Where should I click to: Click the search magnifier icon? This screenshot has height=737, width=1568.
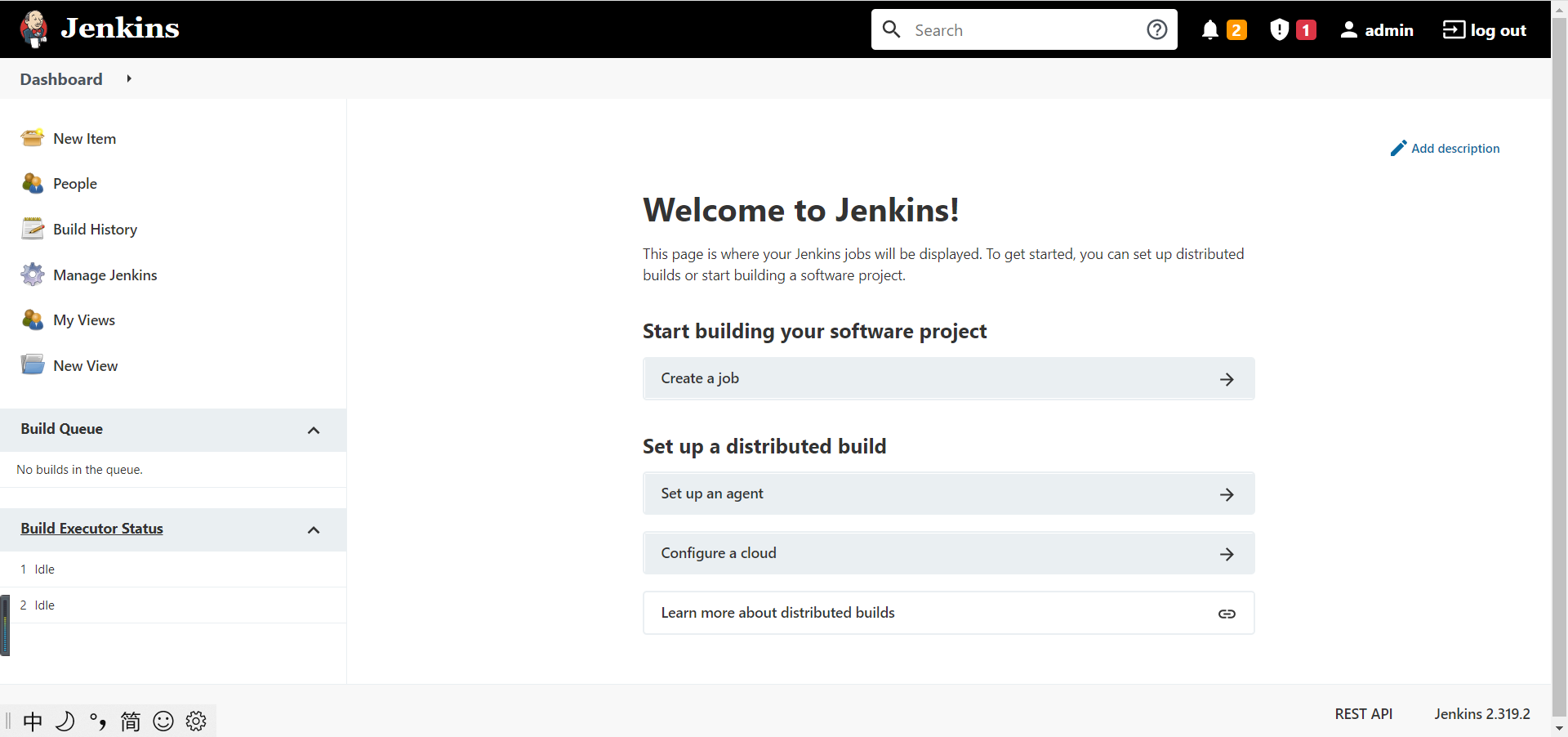892,29
